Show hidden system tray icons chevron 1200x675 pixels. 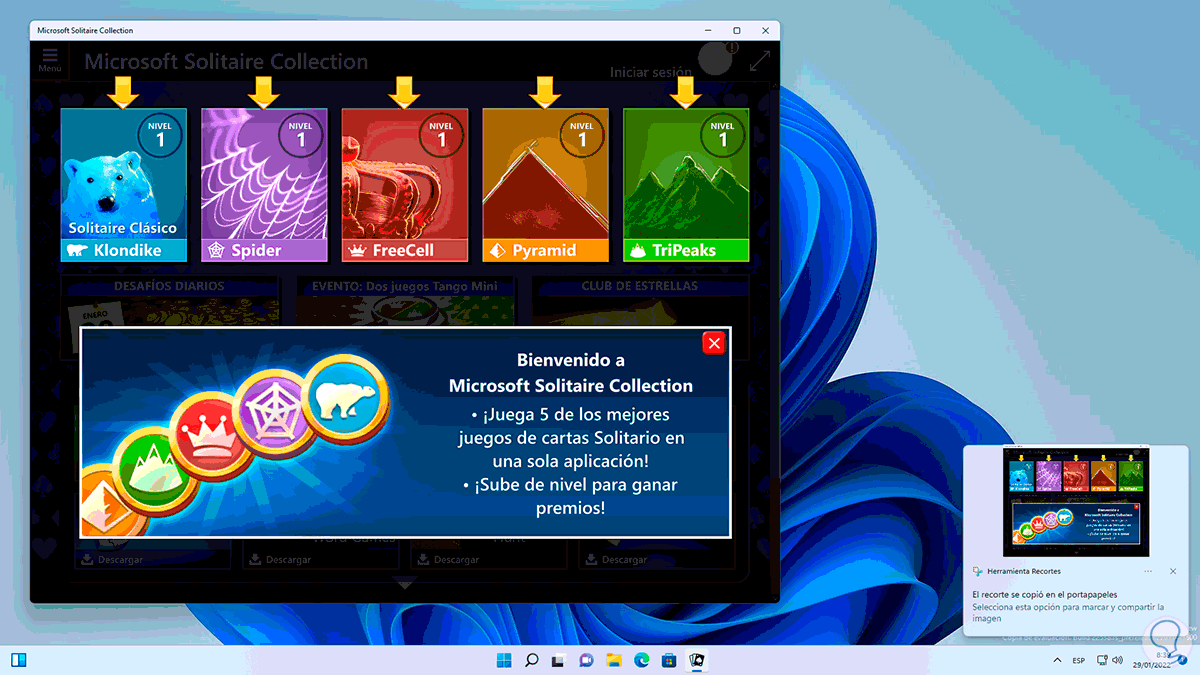pyautogui.click(x=1058, y=661)
